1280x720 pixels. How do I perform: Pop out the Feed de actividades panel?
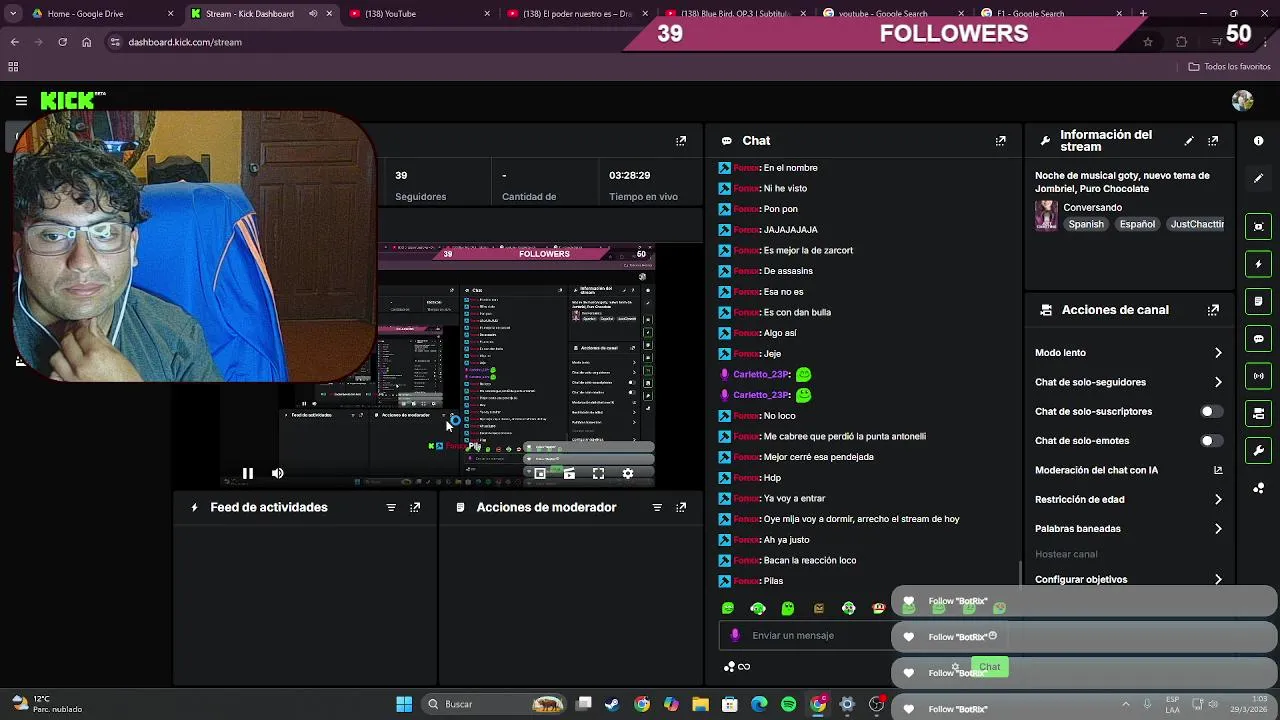point(415,507)
